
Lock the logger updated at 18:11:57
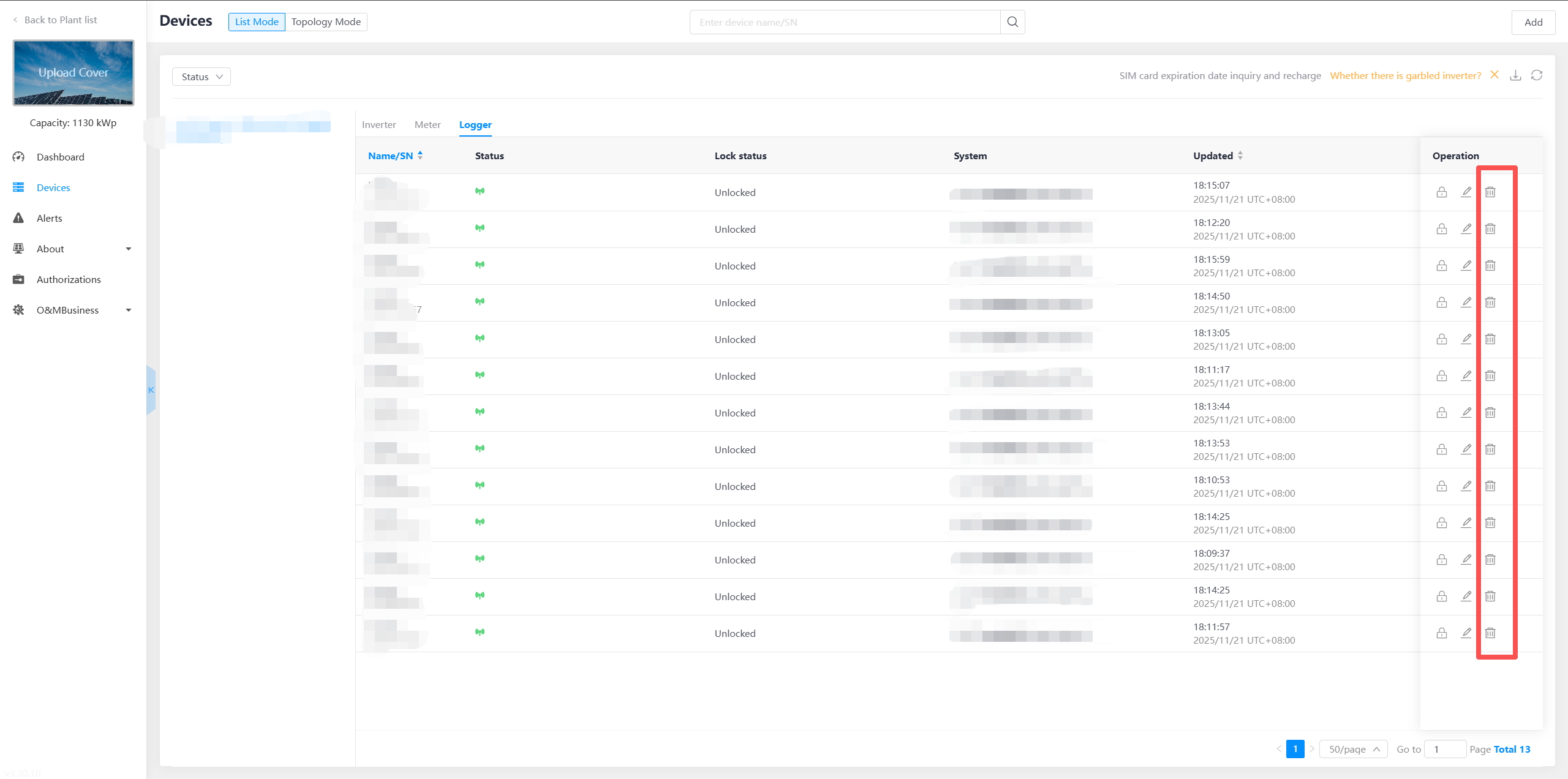click(x=1442, y=633)
